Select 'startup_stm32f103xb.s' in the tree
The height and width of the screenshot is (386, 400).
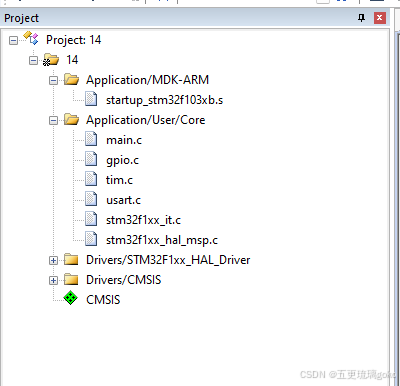click(x=164, y=100)
